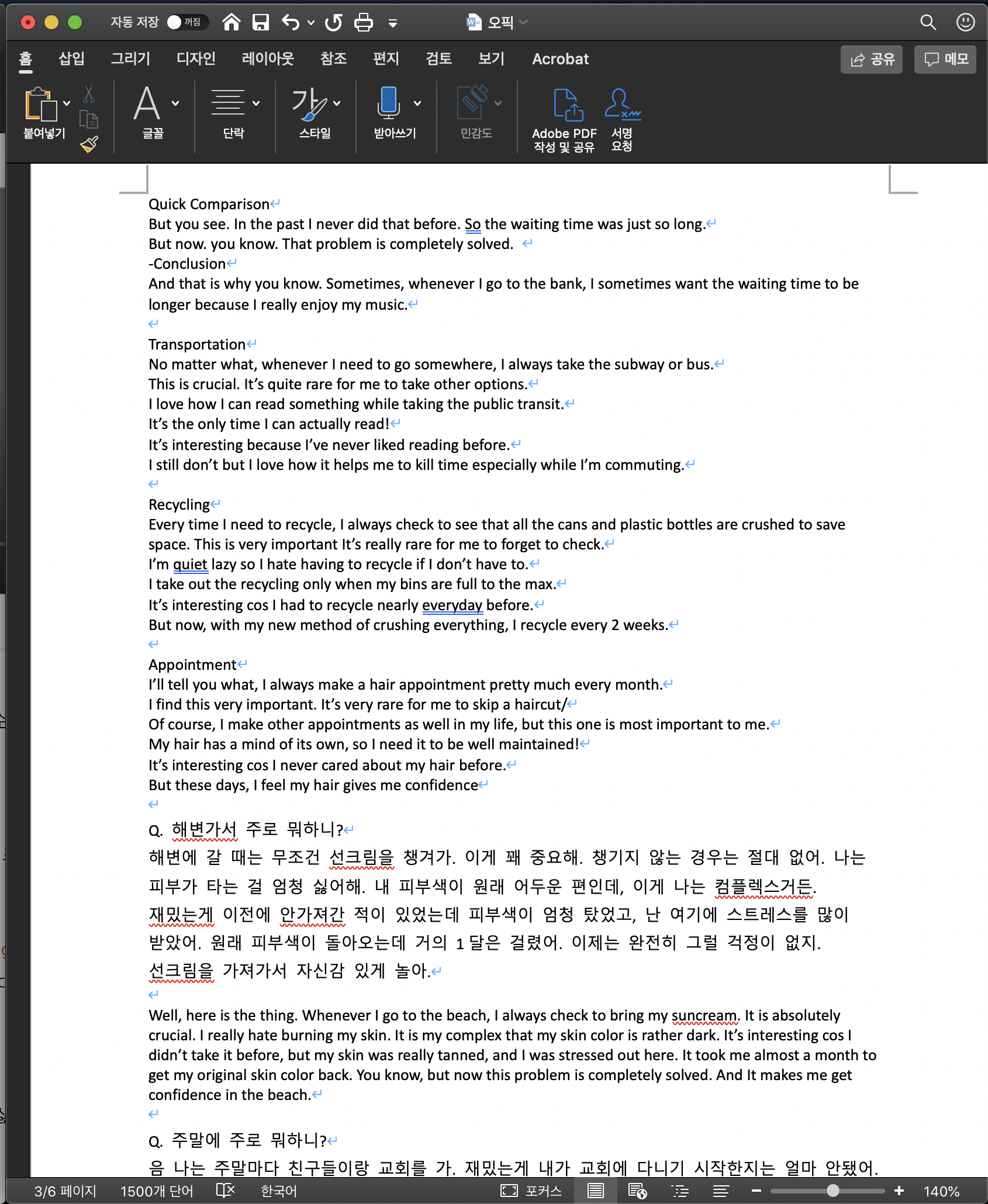Click the underlined word "everyday"

452,605
